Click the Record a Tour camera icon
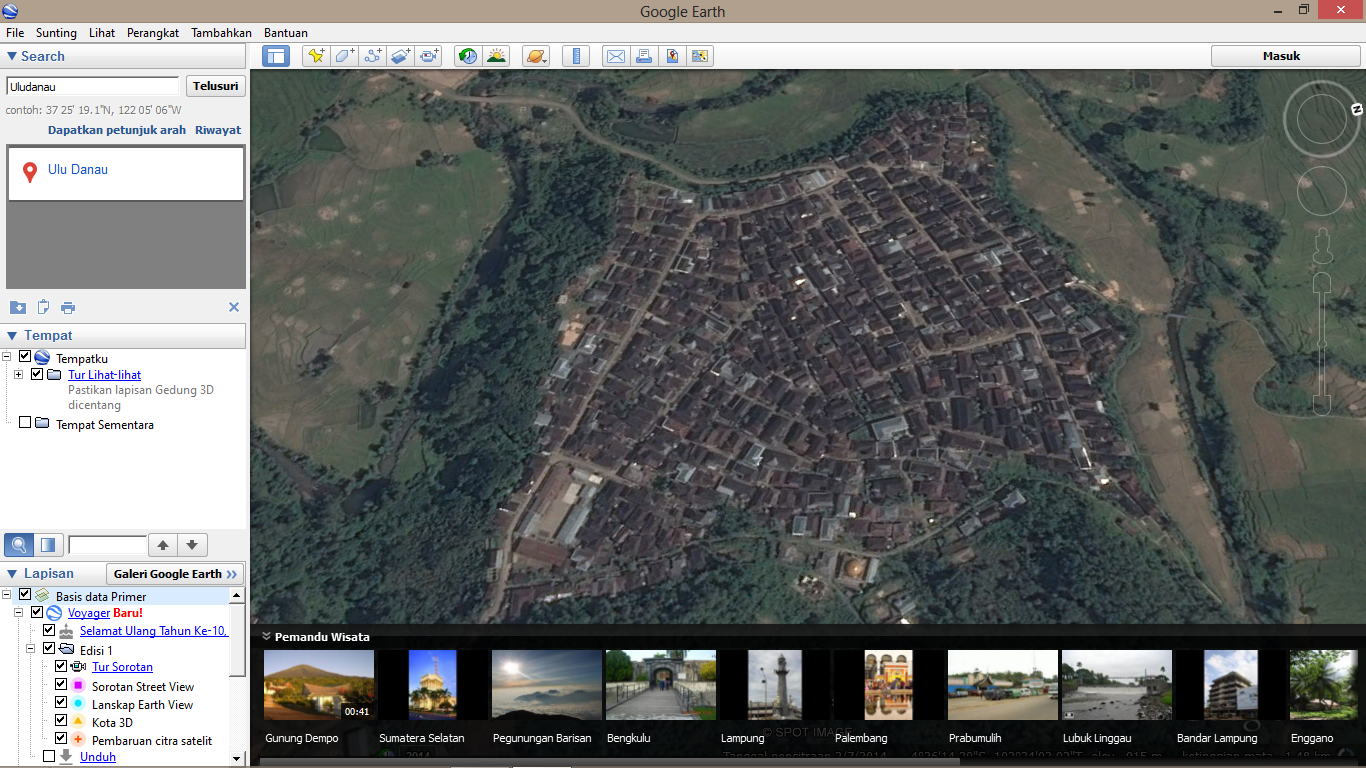Image resolution: width=1366 pixels, height=768 pixels. click(430, 56)
